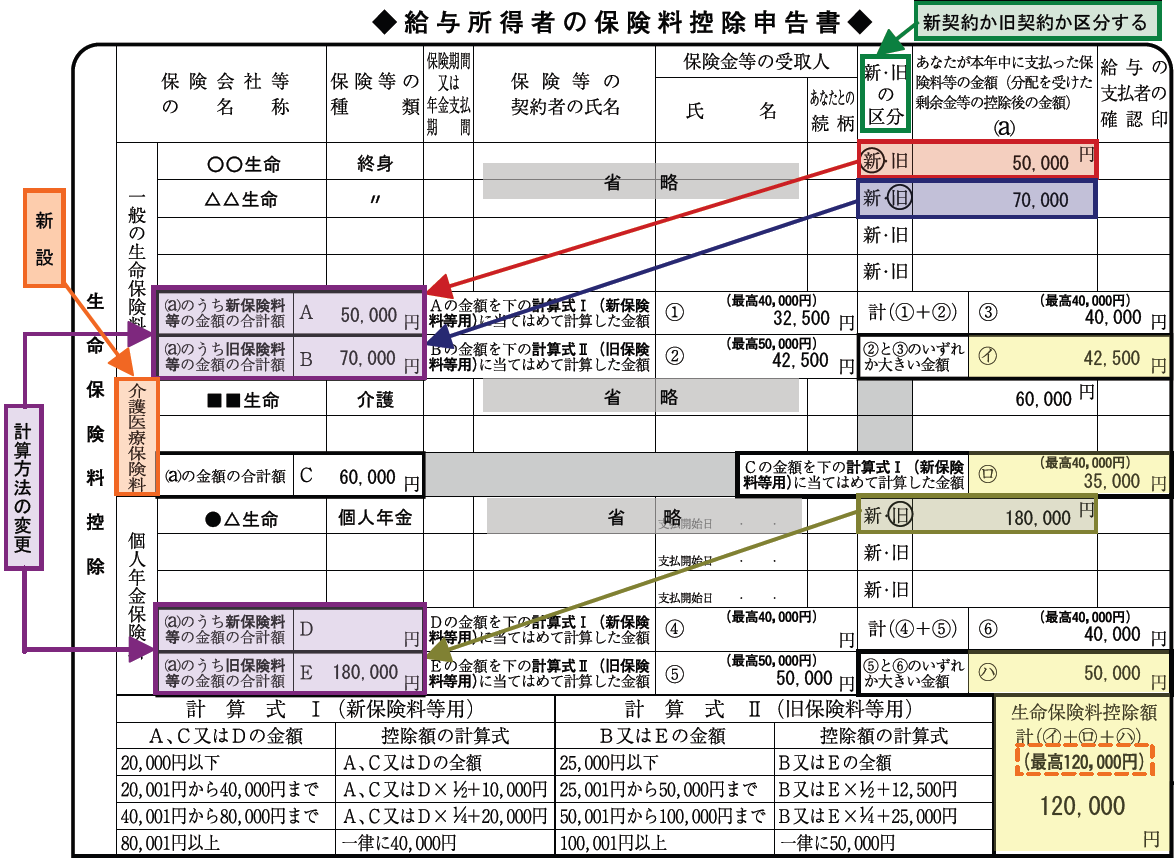Click the green-outlined 新・旧の区分 header
This screenshot has width=1174, height=858.
click(885, 94)
